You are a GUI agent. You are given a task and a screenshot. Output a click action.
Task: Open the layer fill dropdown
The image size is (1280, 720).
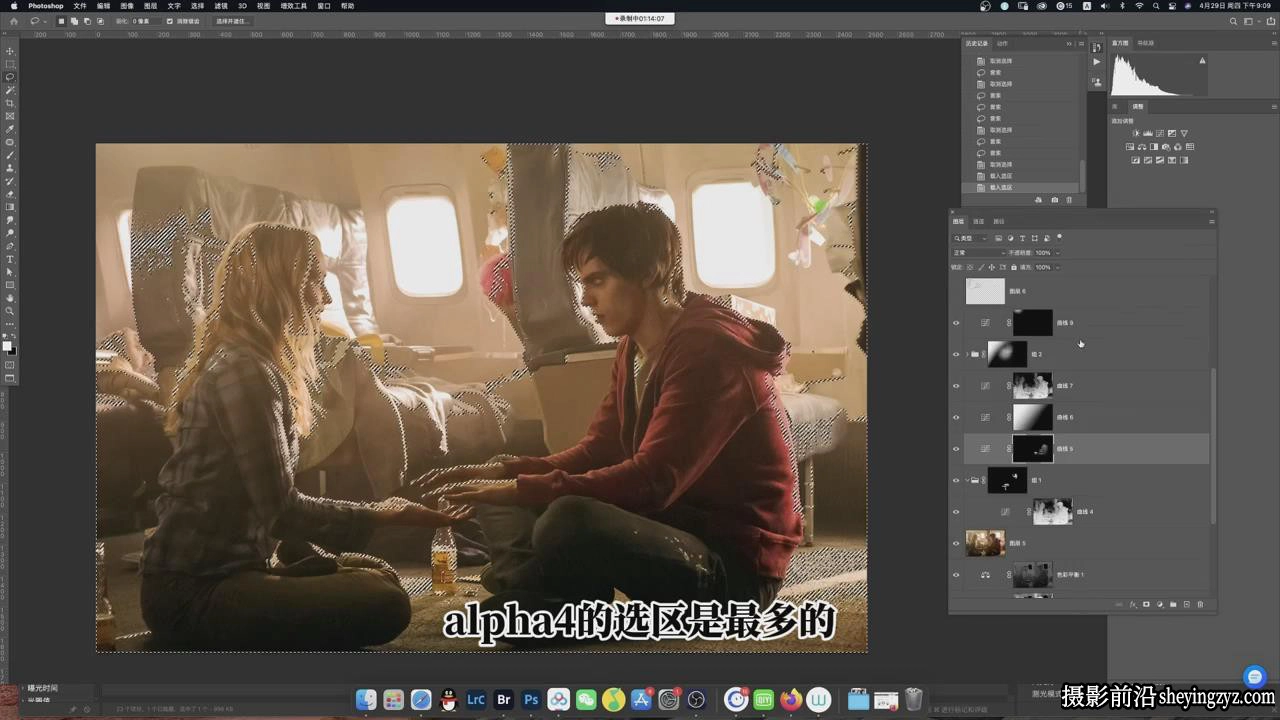click(1057, 267)
